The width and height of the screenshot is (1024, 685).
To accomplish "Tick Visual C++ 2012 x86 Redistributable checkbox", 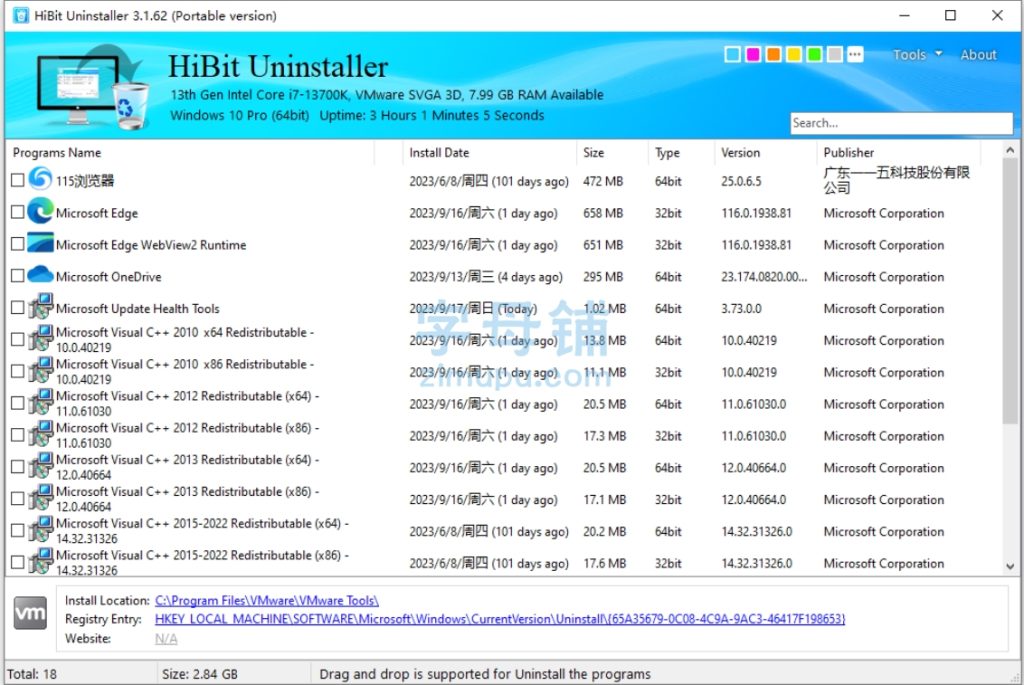I will 18,436.
